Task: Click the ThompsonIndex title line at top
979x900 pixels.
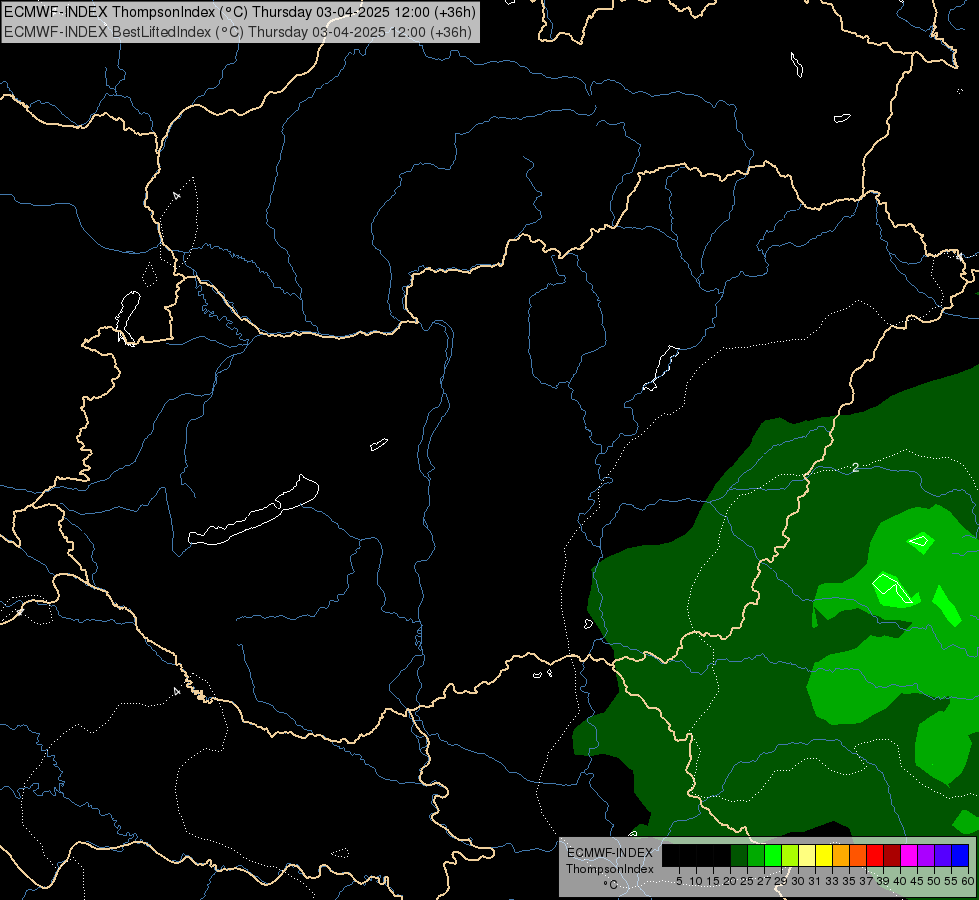Action: point(240,12)
